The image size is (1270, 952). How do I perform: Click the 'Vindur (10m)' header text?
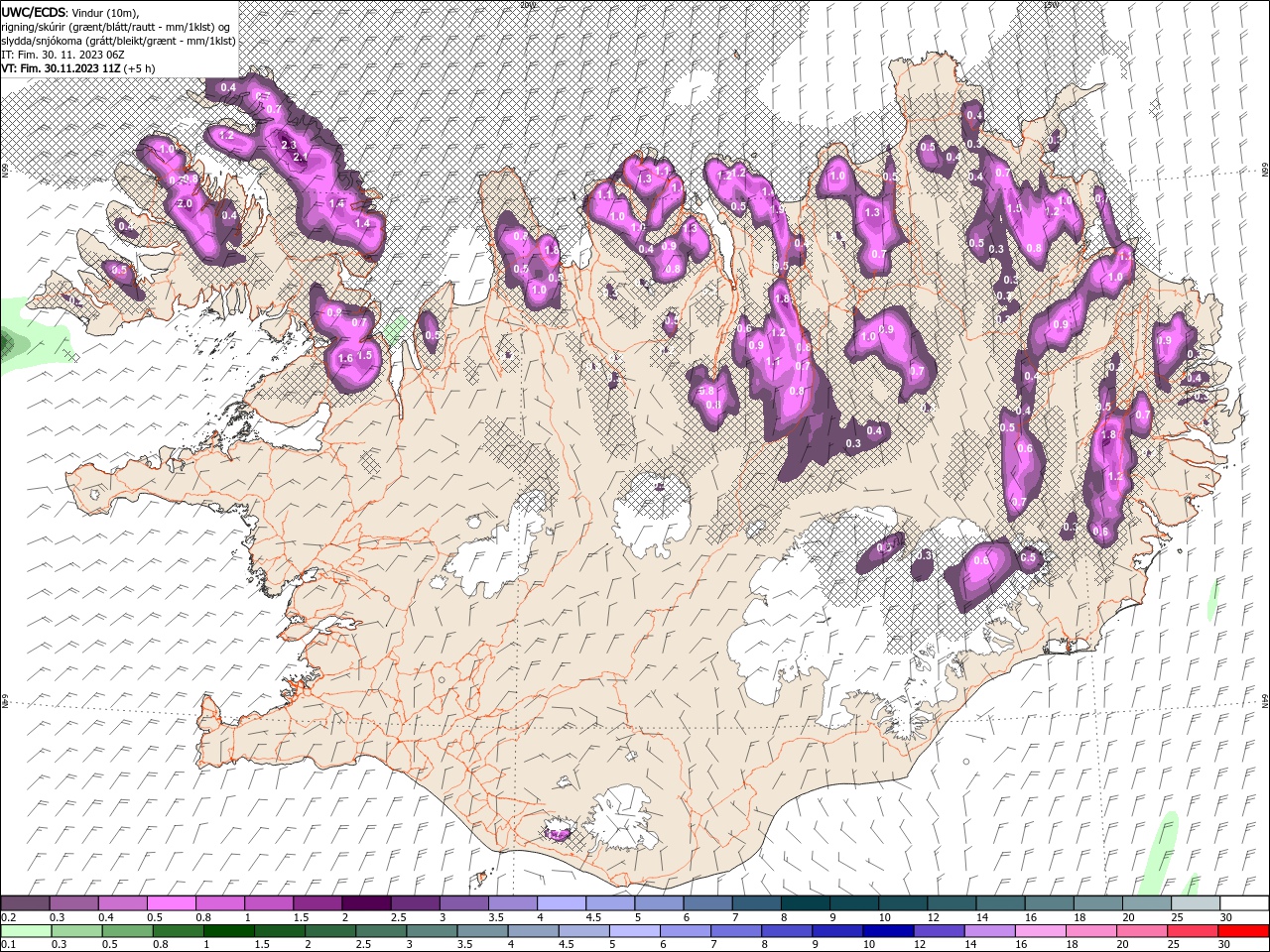(106, 12)
